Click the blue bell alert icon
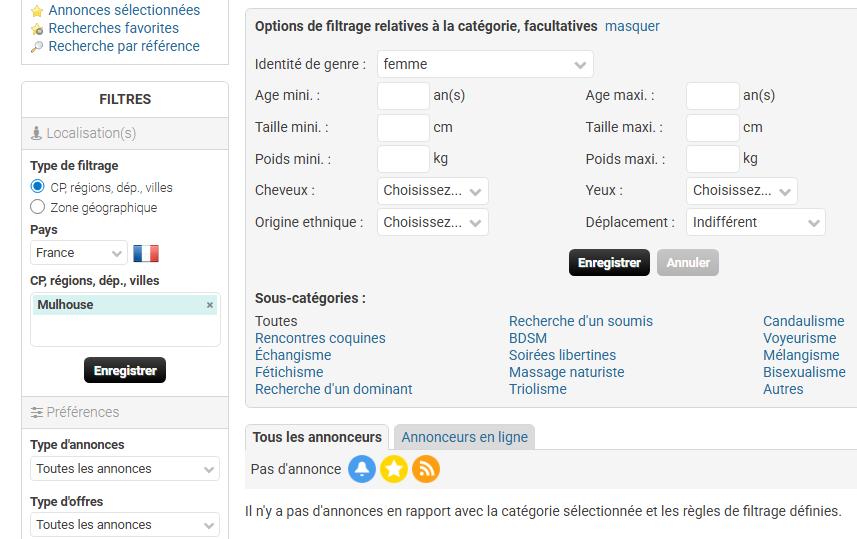This screenshot has height=539, width=857. point(362,469)
